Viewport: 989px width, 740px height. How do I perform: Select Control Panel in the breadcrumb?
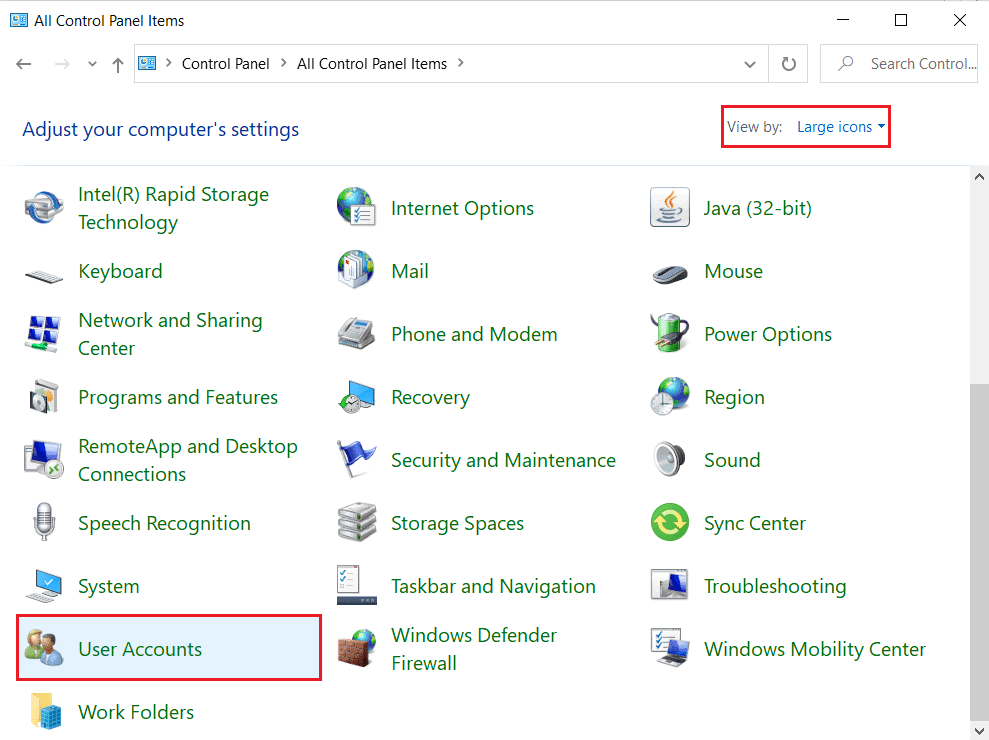(x=226, y=63)
